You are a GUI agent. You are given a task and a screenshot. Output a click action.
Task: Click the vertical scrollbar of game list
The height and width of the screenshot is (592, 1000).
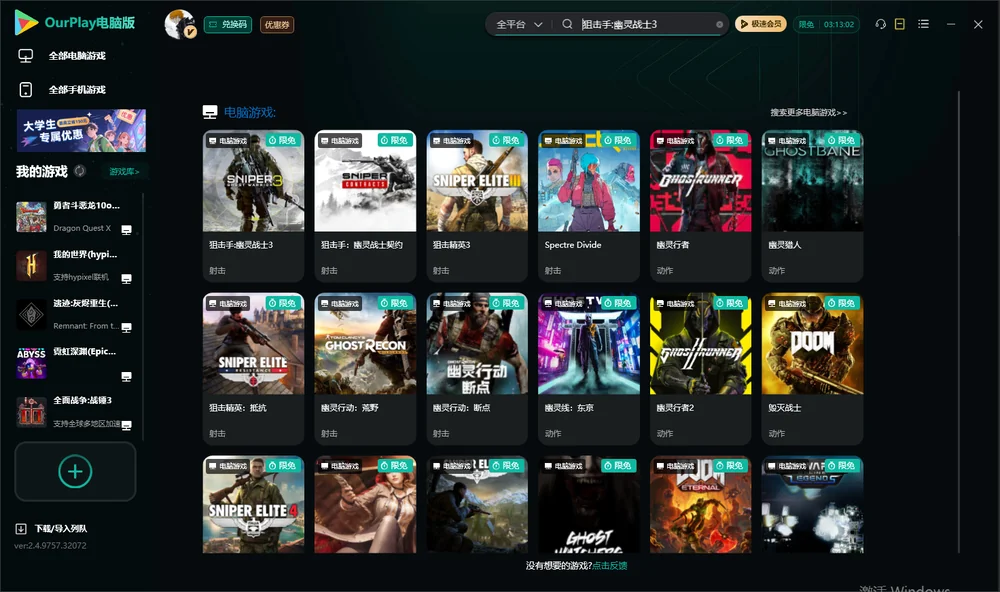(x=959, y=322)
